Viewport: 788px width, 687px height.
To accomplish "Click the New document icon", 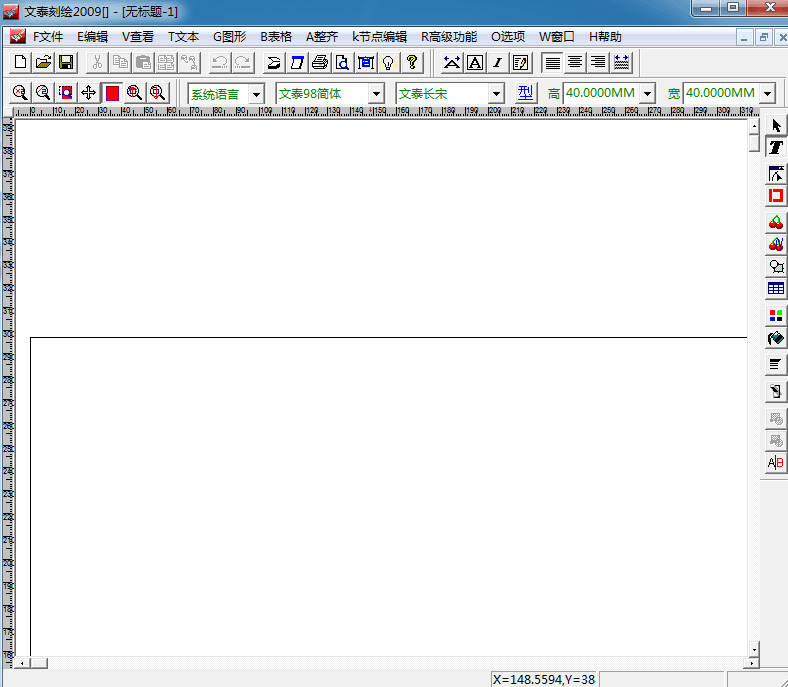I will click(x=21, y=62).
